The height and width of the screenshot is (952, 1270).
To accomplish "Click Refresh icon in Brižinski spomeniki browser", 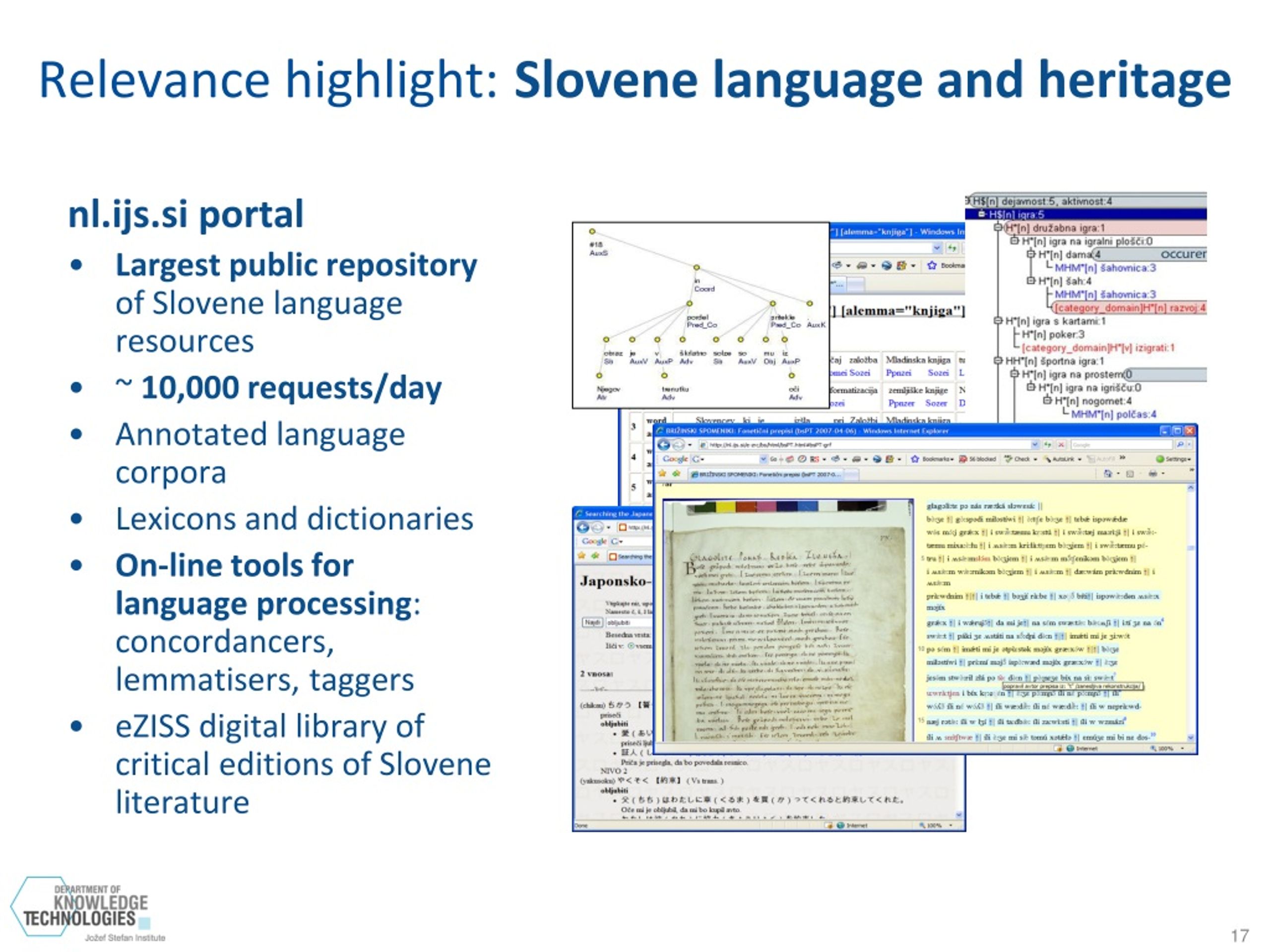I will [x=1048, y=445].
